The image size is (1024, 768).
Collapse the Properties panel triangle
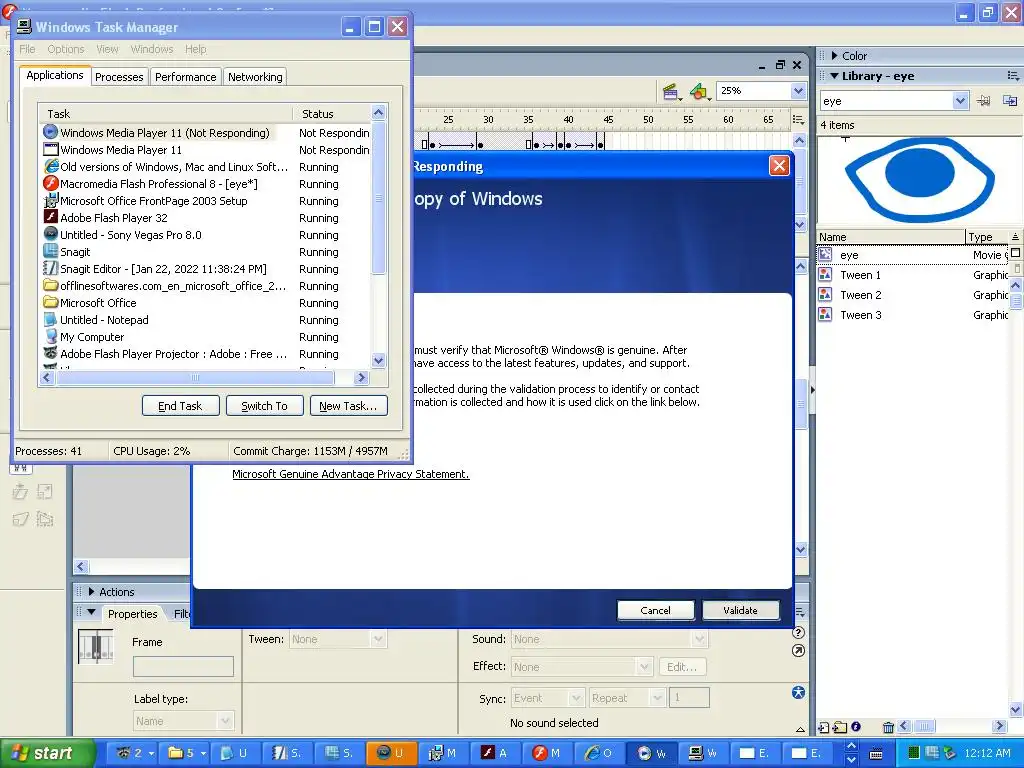click(91, 613)
